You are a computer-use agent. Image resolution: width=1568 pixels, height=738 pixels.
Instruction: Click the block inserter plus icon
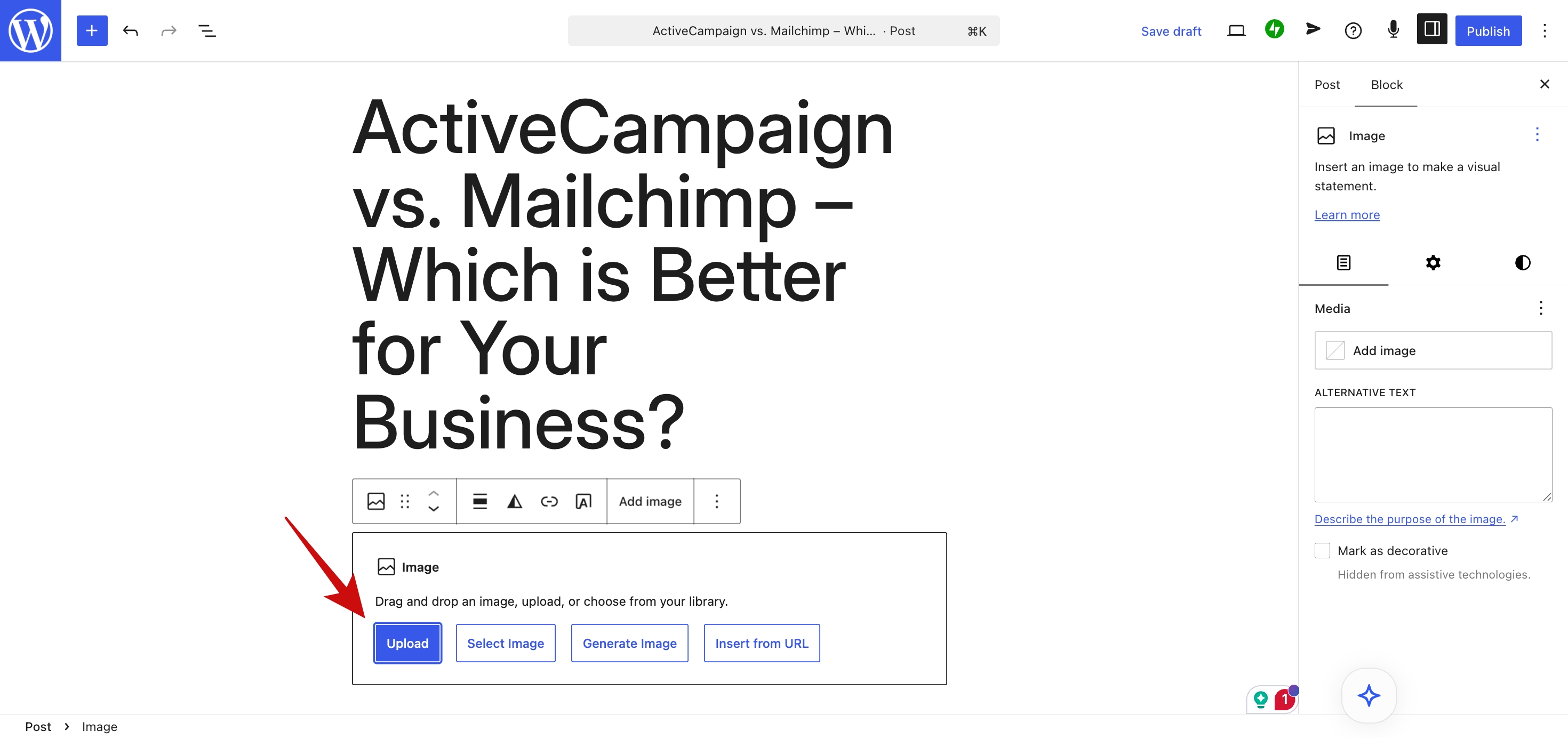pos(92,30)
